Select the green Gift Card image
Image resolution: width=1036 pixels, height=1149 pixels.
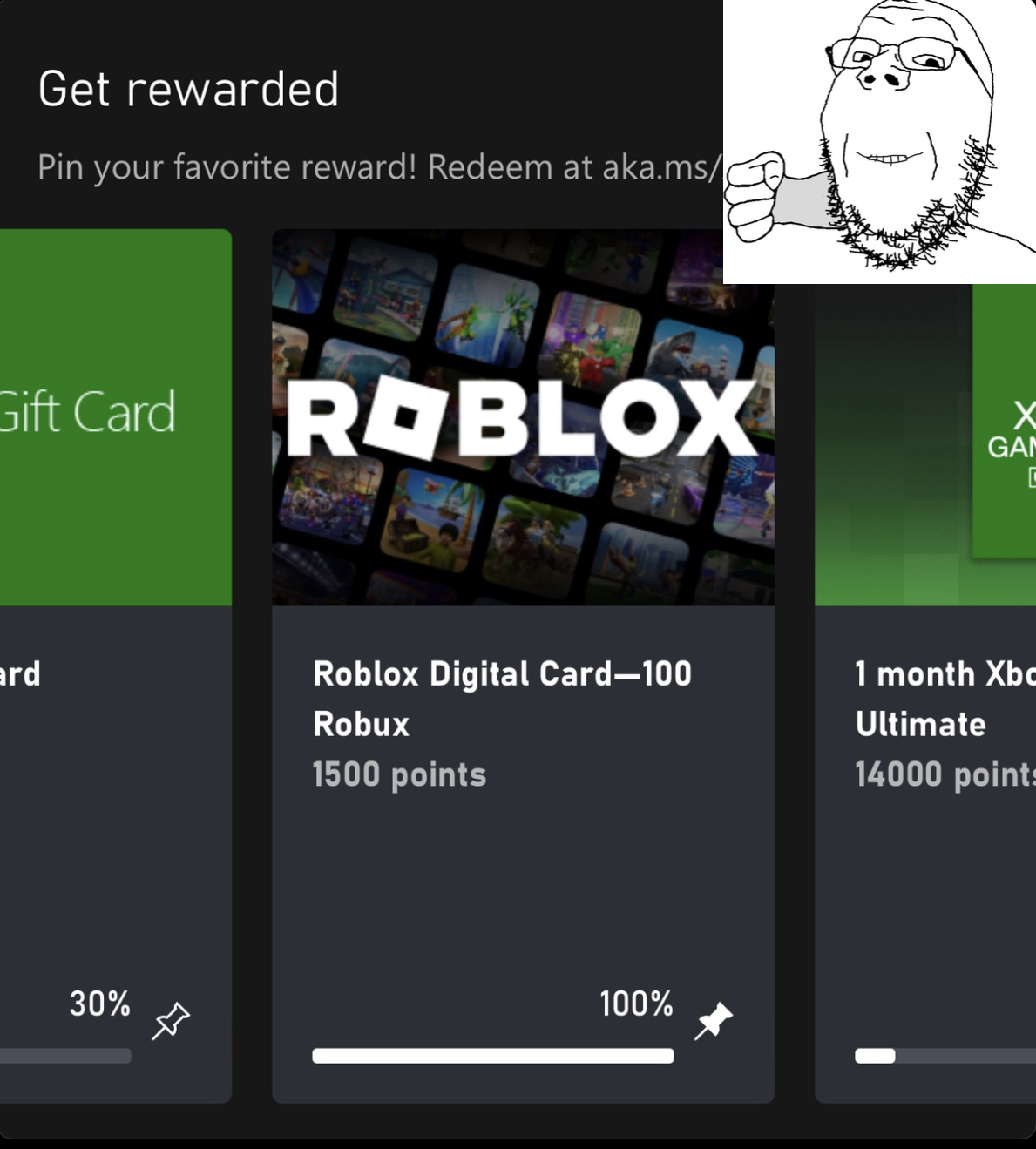tap(116, 417)
